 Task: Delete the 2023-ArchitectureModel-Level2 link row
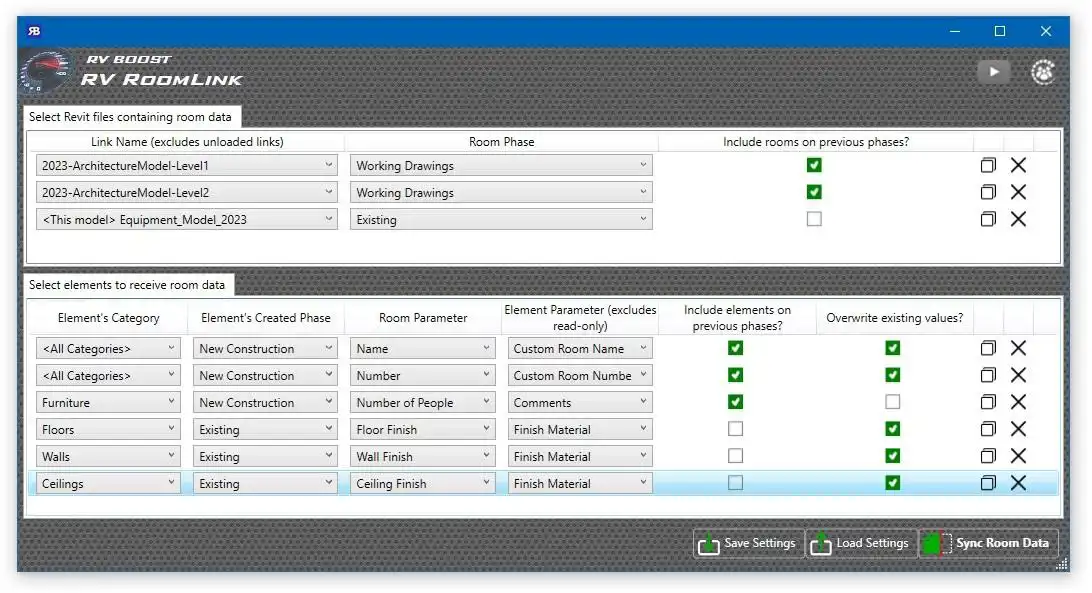pyautogui.click(x=1018, y=192)
